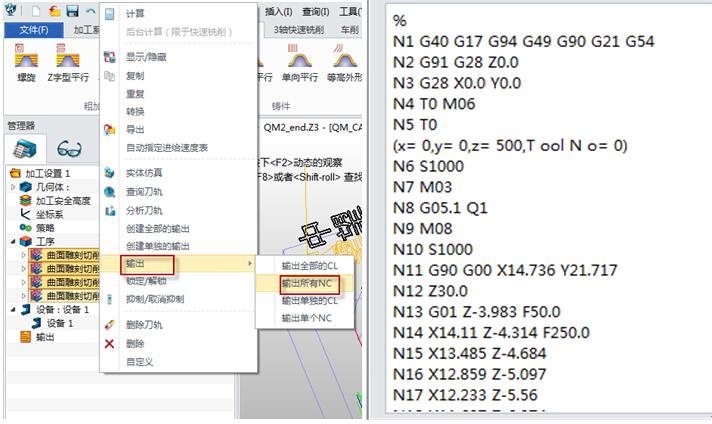
Task: Click the line N1 G40 G17 G94 G49 G90 G21 G54
Action: click(x=524, y=42)
